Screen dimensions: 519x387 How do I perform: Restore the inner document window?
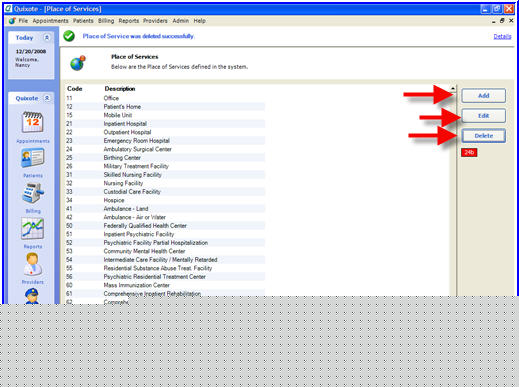pos(502,21)
